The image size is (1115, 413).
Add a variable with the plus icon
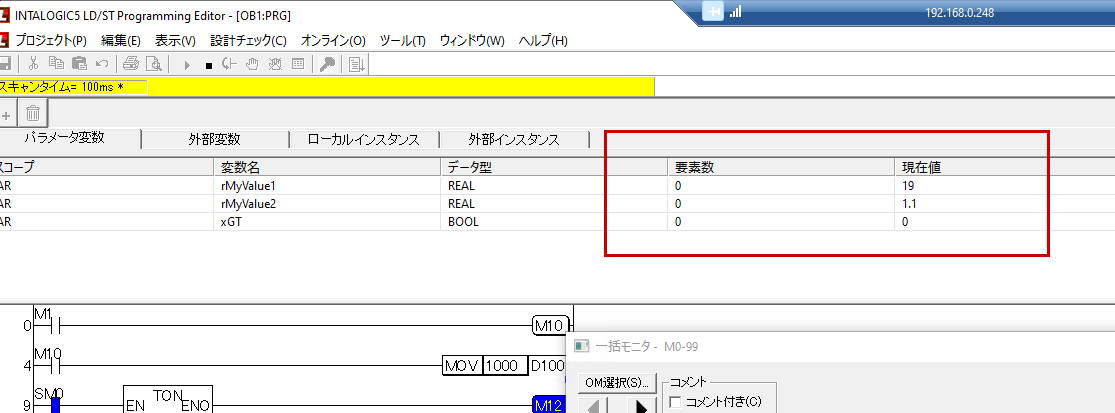click(6, 114)
